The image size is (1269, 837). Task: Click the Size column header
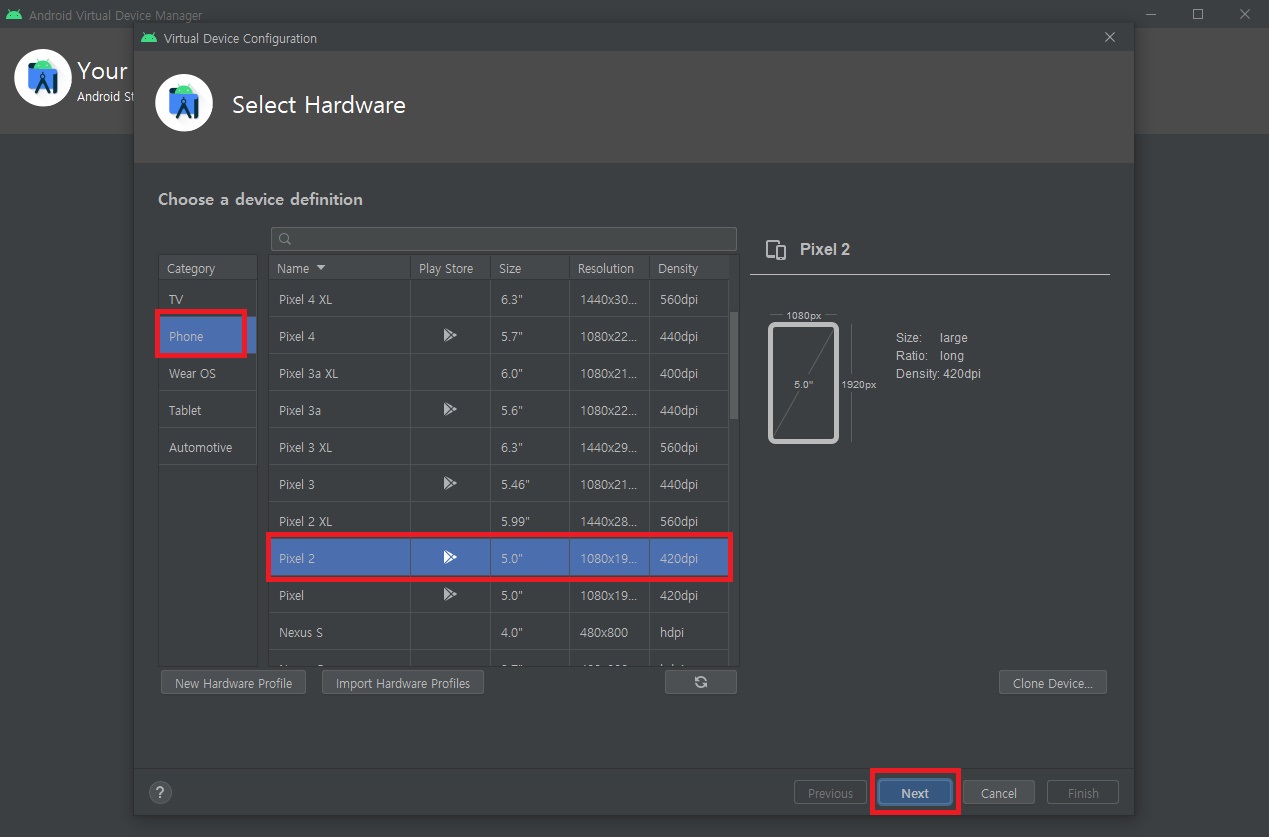tap(530, 268)
